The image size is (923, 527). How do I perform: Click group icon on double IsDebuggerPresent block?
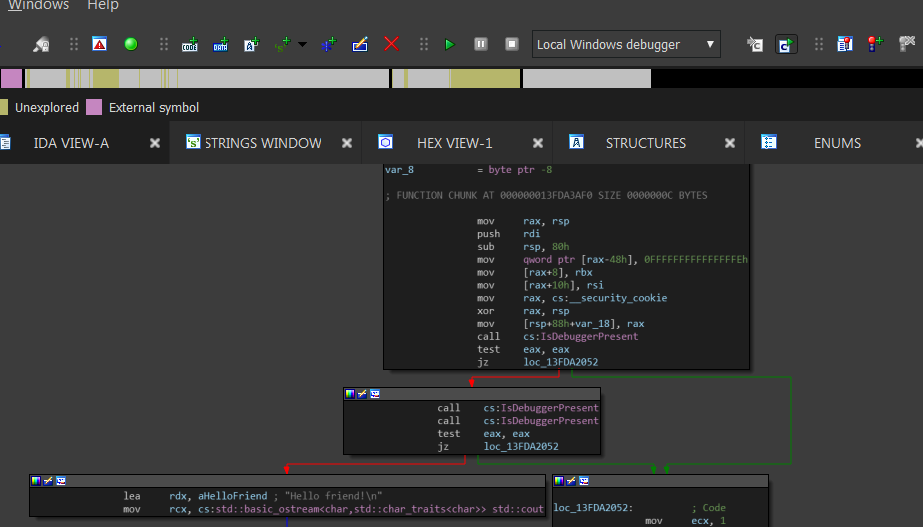click(375, 394)
